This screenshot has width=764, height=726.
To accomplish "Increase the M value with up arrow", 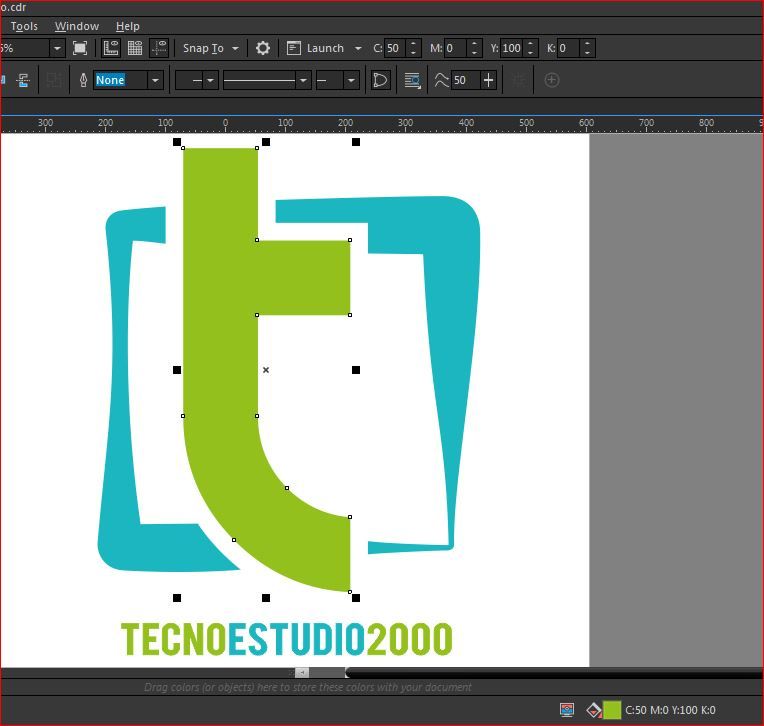I will tap(474, 43).
